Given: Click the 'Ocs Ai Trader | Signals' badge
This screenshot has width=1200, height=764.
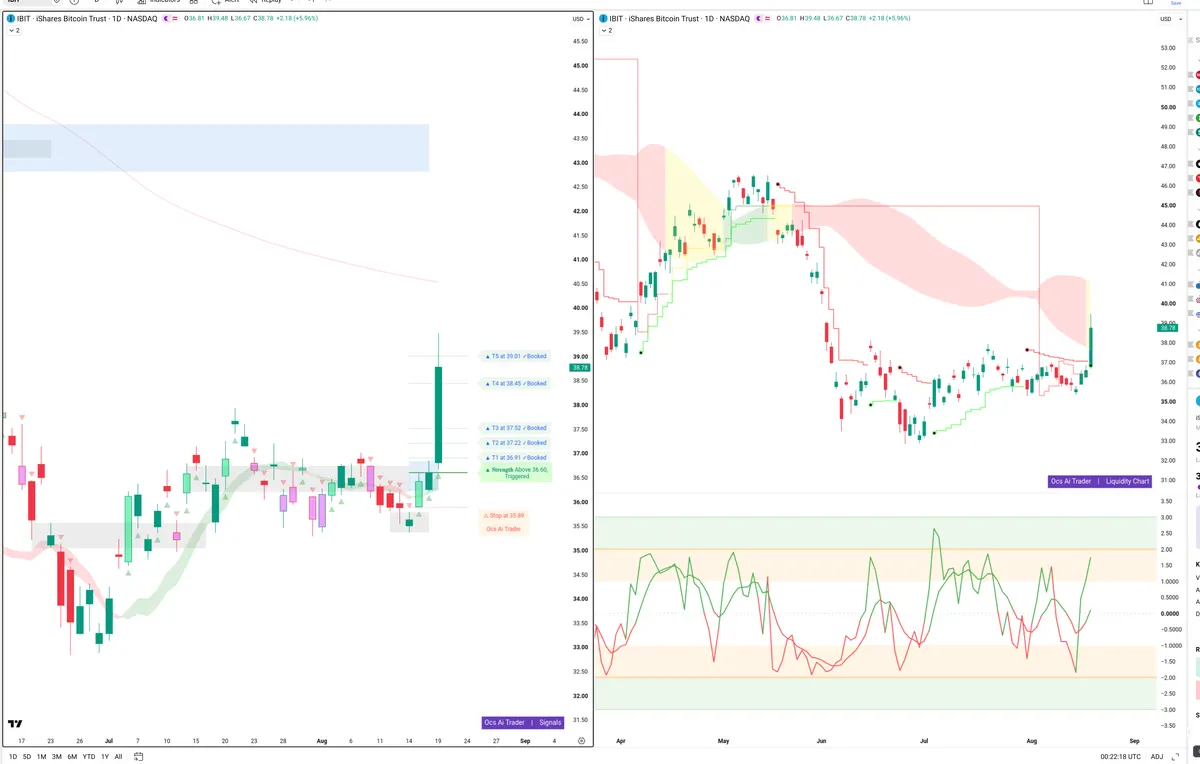Looking at the screenshot, I should tap(523, 722).
